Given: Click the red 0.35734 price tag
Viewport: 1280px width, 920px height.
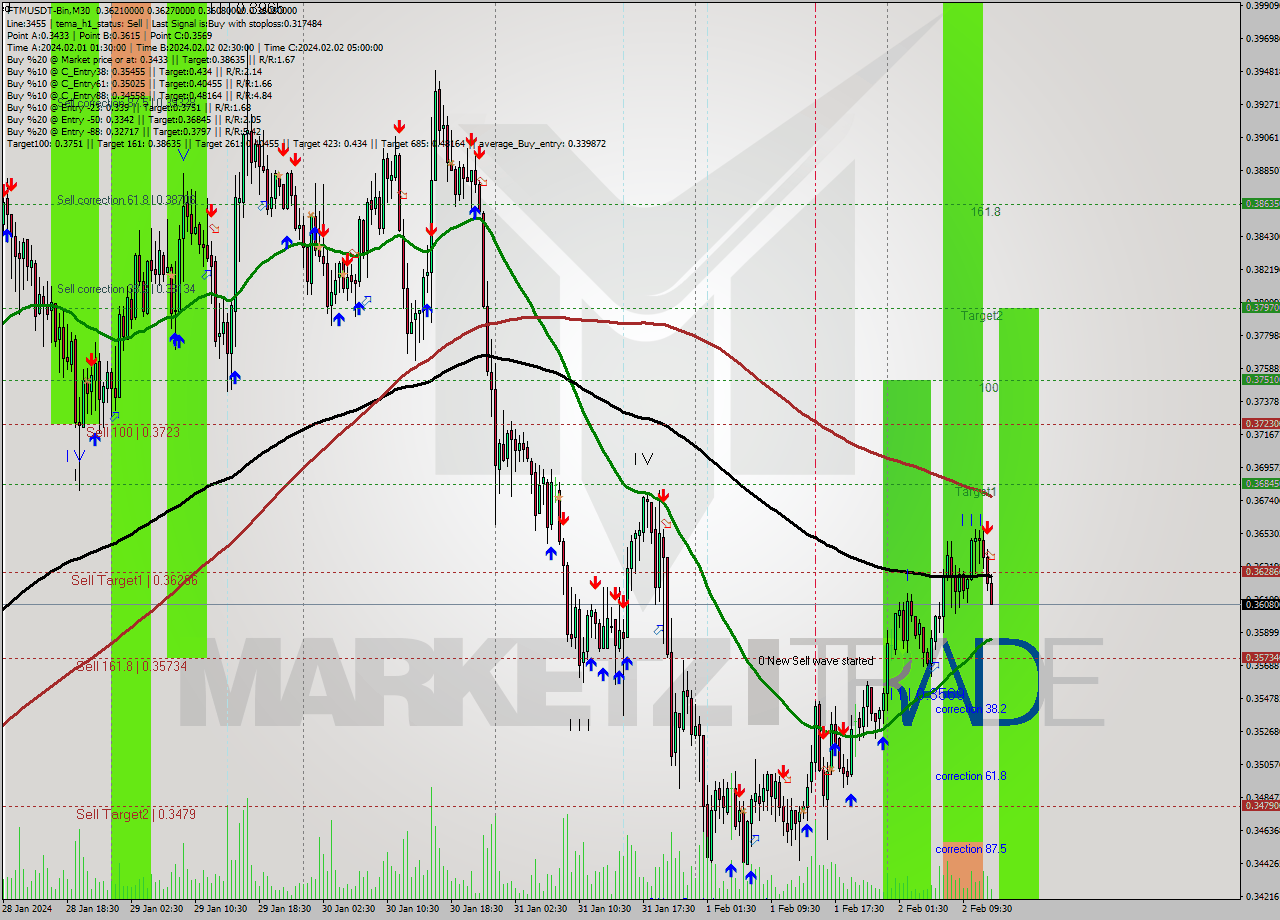Looking at the screenshot, I should [1260, 657].
